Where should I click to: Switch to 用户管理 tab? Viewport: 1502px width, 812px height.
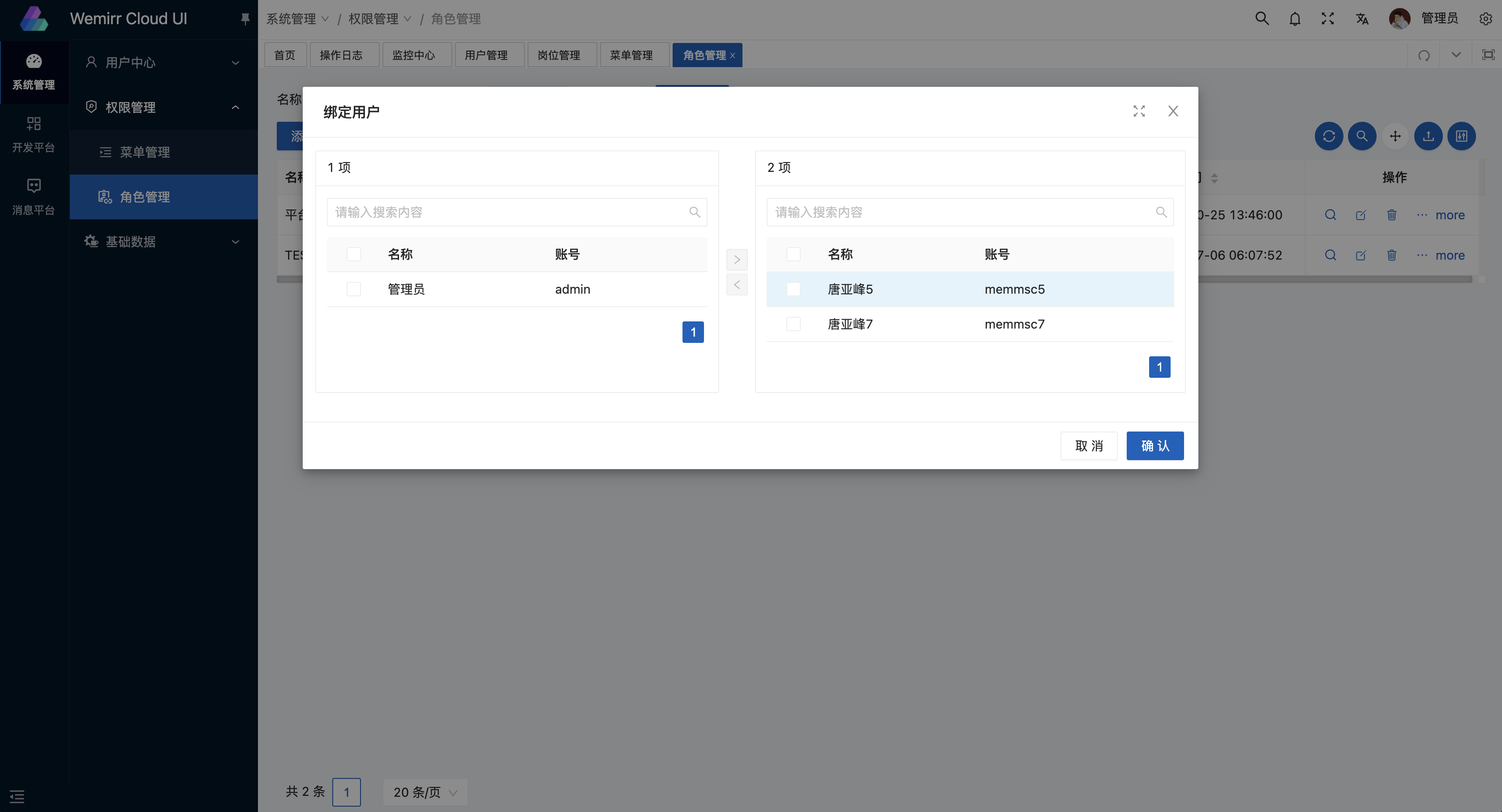tap(487, 55)
